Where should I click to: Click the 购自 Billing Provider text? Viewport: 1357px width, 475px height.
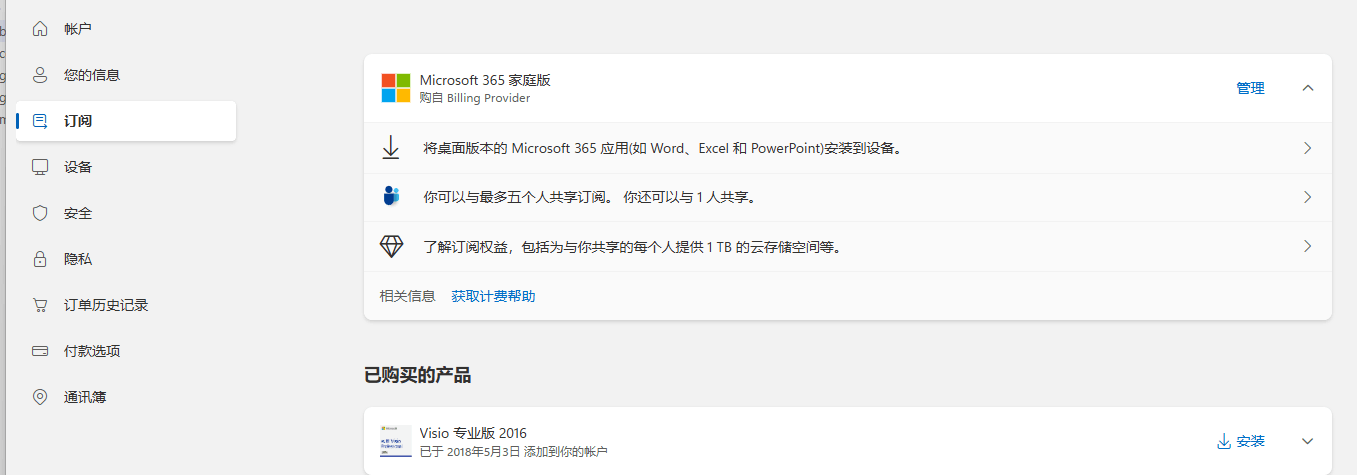tap(475, 98)
